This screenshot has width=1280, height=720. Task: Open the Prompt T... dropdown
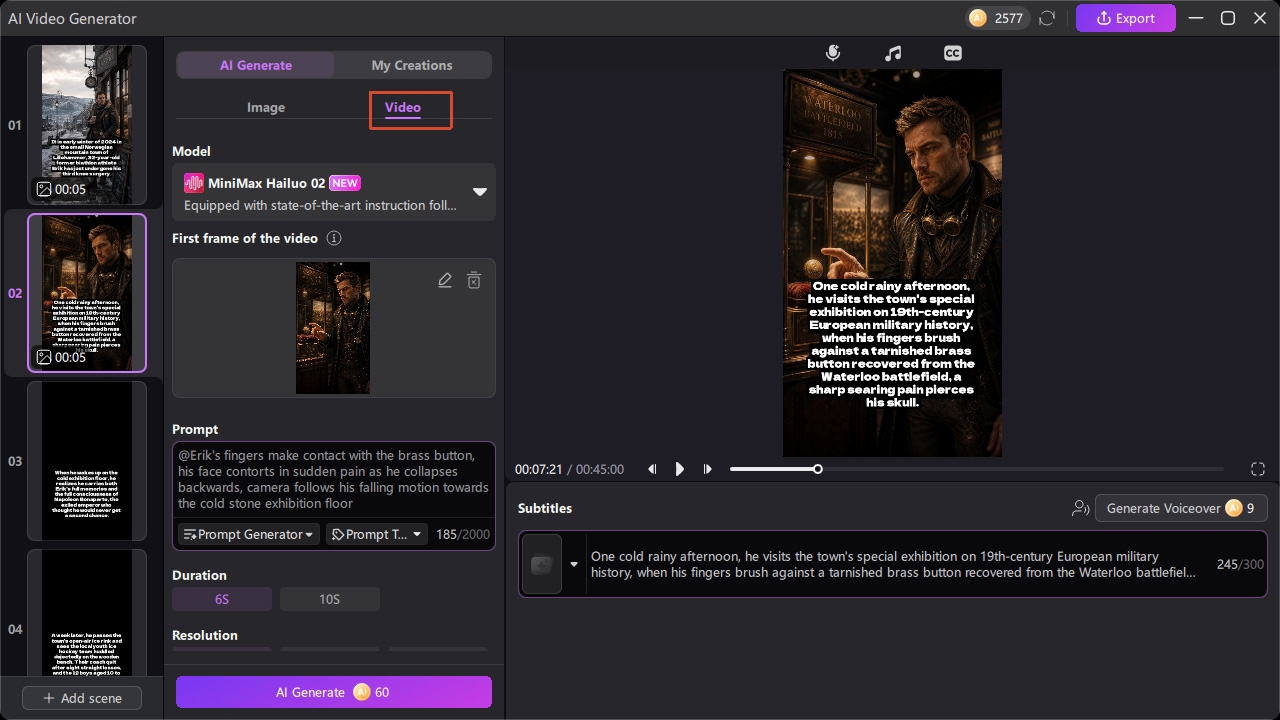click(x=377, y=534)
